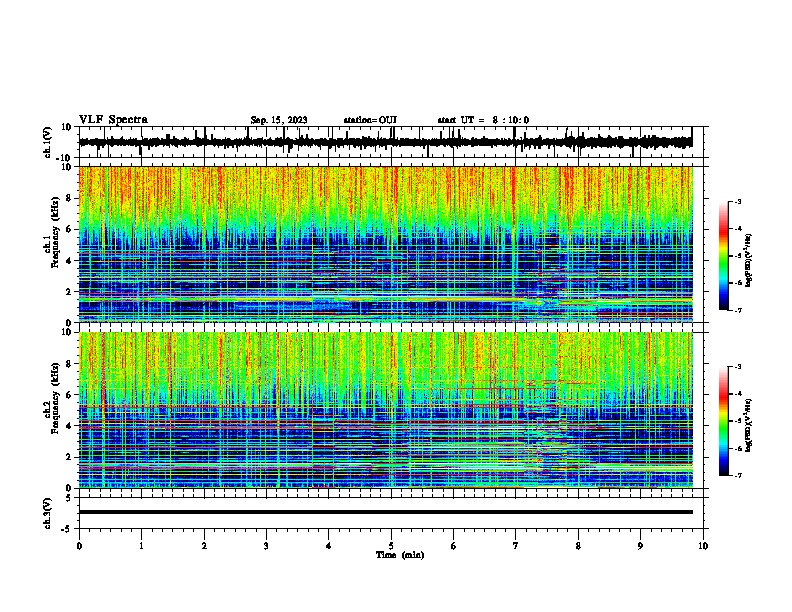Screen dimensions: 792x612
Task: Click the time axis tick '3'
Action: [x=266, y=546]
